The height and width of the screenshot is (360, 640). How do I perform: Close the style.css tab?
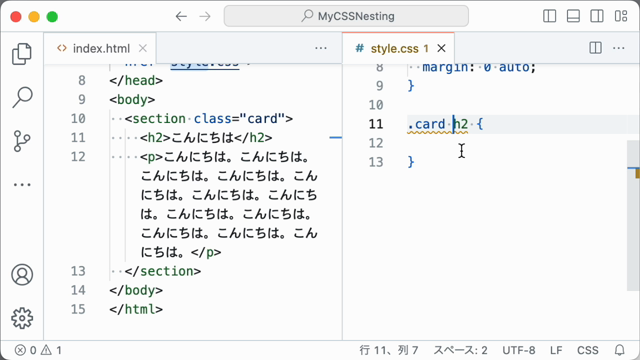coord(441,49)
